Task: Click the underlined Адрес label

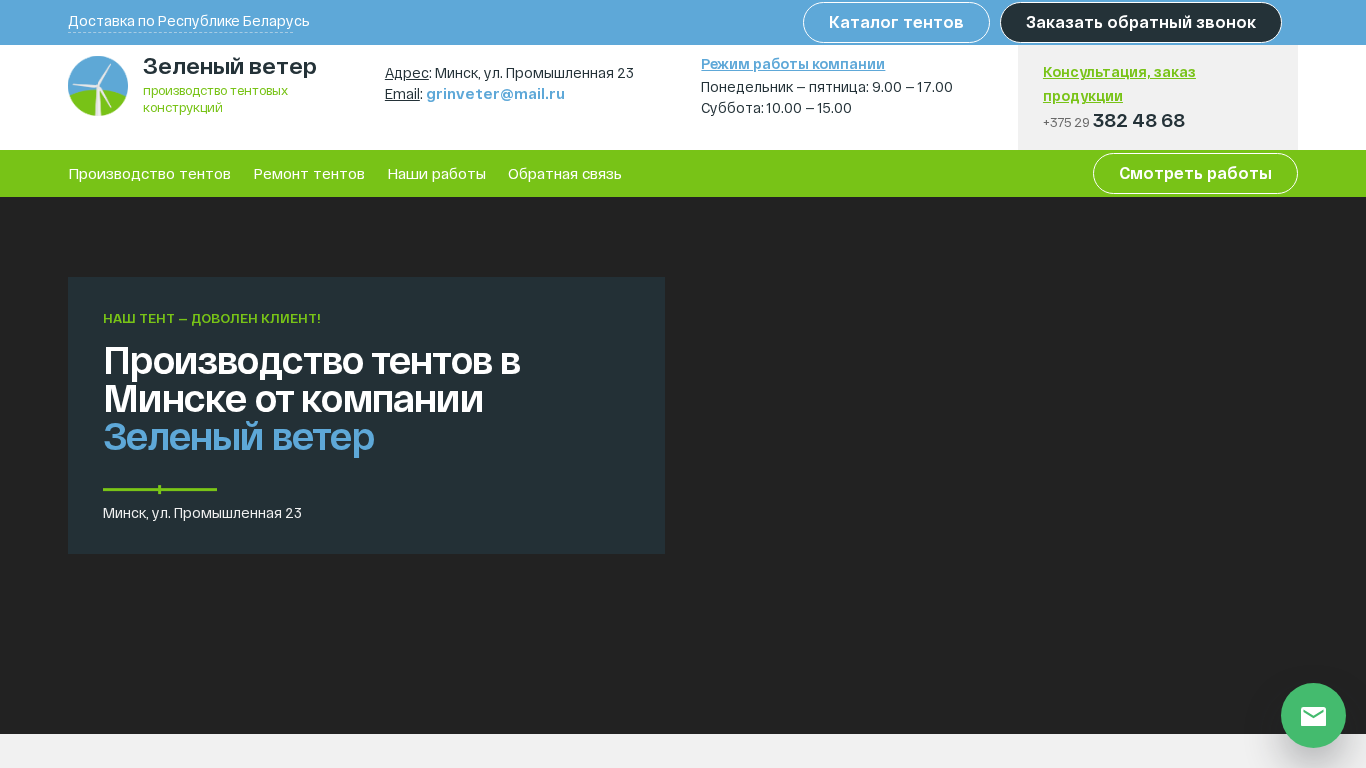Action: [406, 73]
